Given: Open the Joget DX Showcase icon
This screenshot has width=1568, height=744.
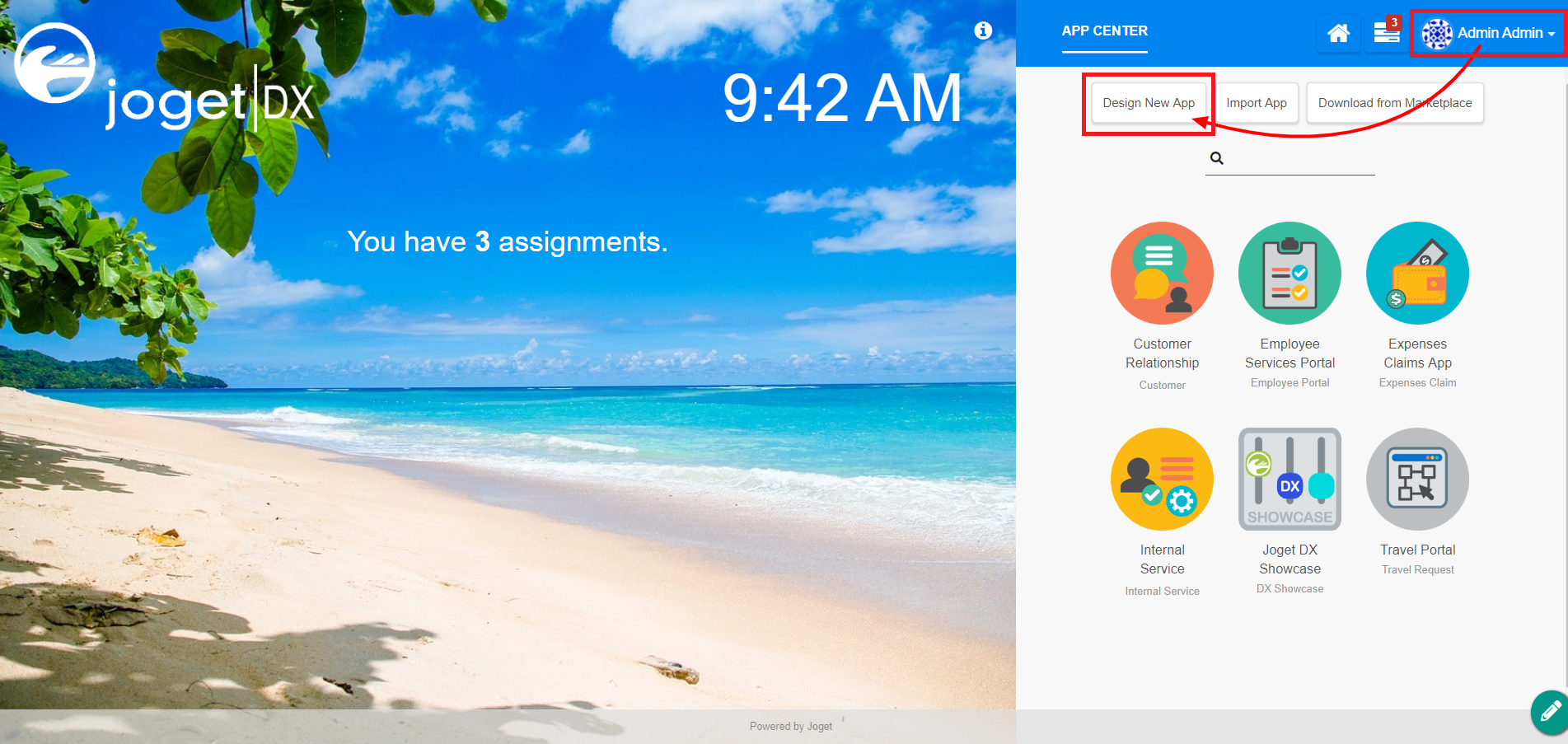Looking at the screenshot, I should click(1290, 479).
